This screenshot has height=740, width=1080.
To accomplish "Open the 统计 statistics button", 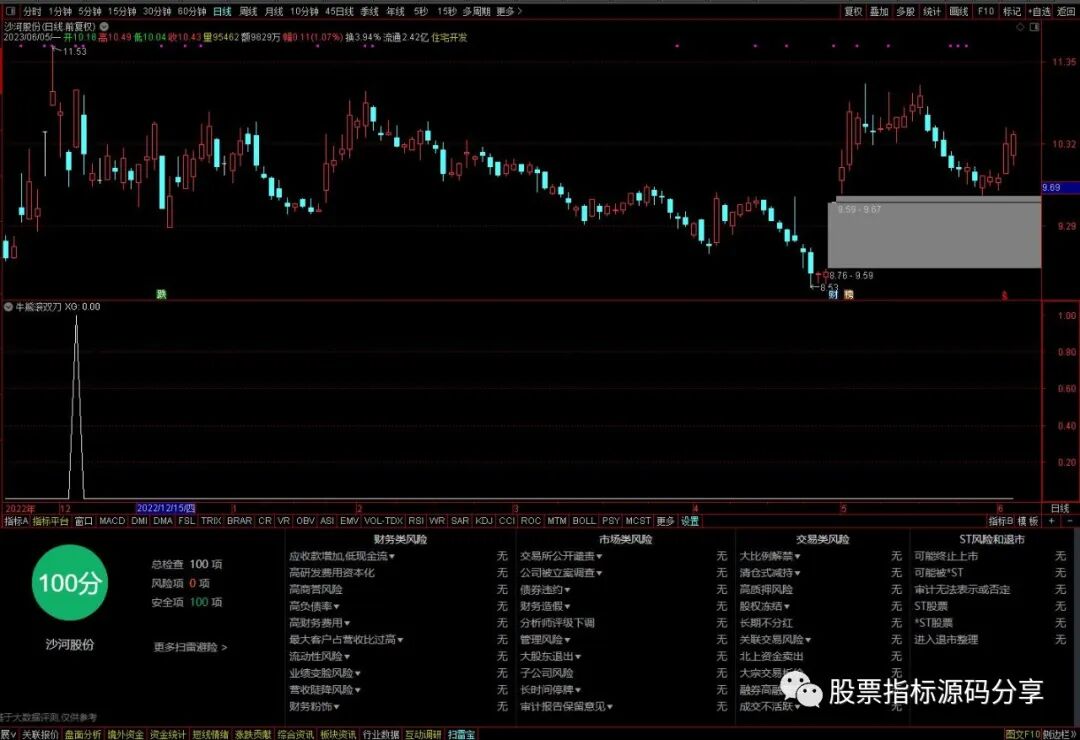I will click(932, 11).
